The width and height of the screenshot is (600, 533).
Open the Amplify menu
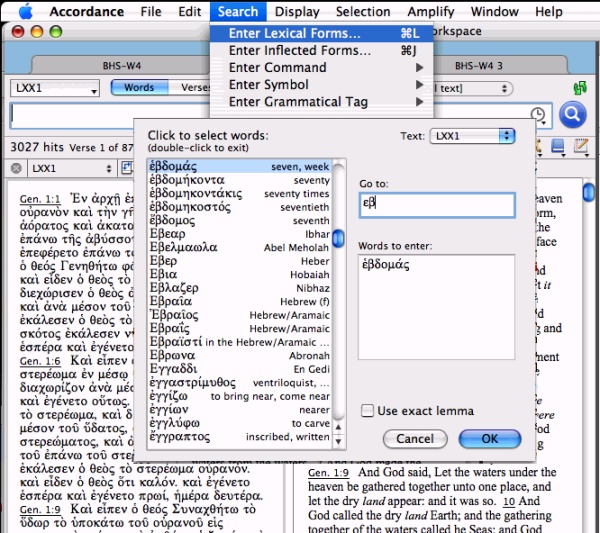click(430, 11)
